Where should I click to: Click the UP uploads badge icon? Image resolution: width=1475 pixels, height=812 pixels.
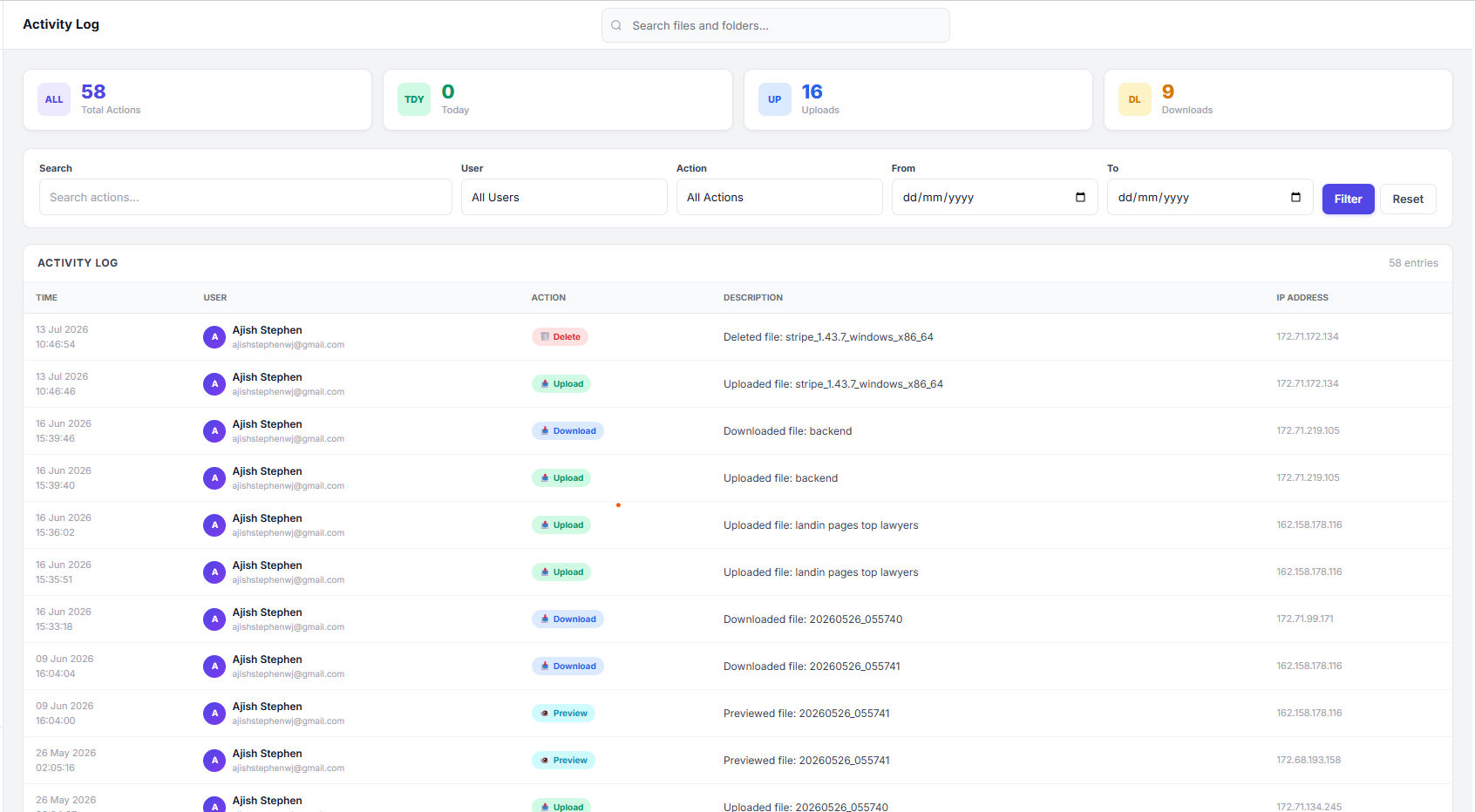click(x=774, y=99)
